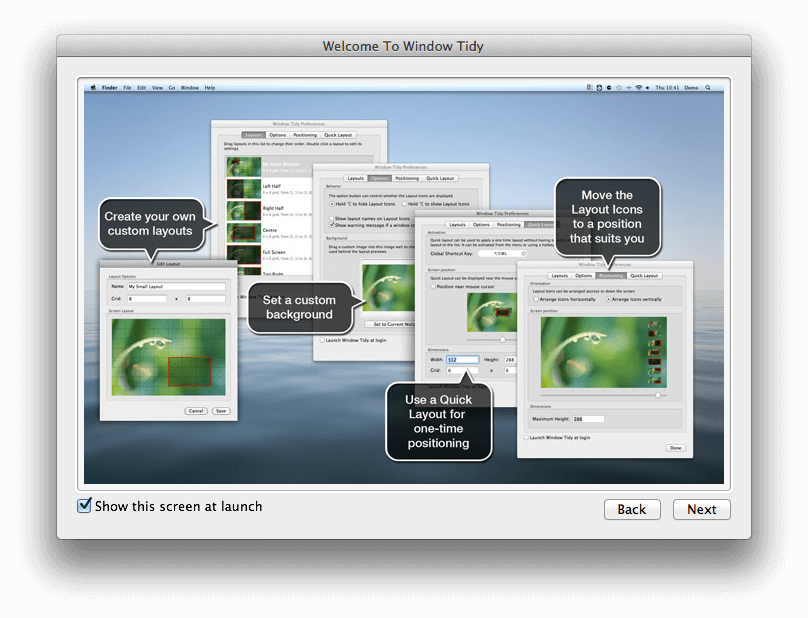
Task: Go Back to the previous welcome page
Action: pos(632,509)
